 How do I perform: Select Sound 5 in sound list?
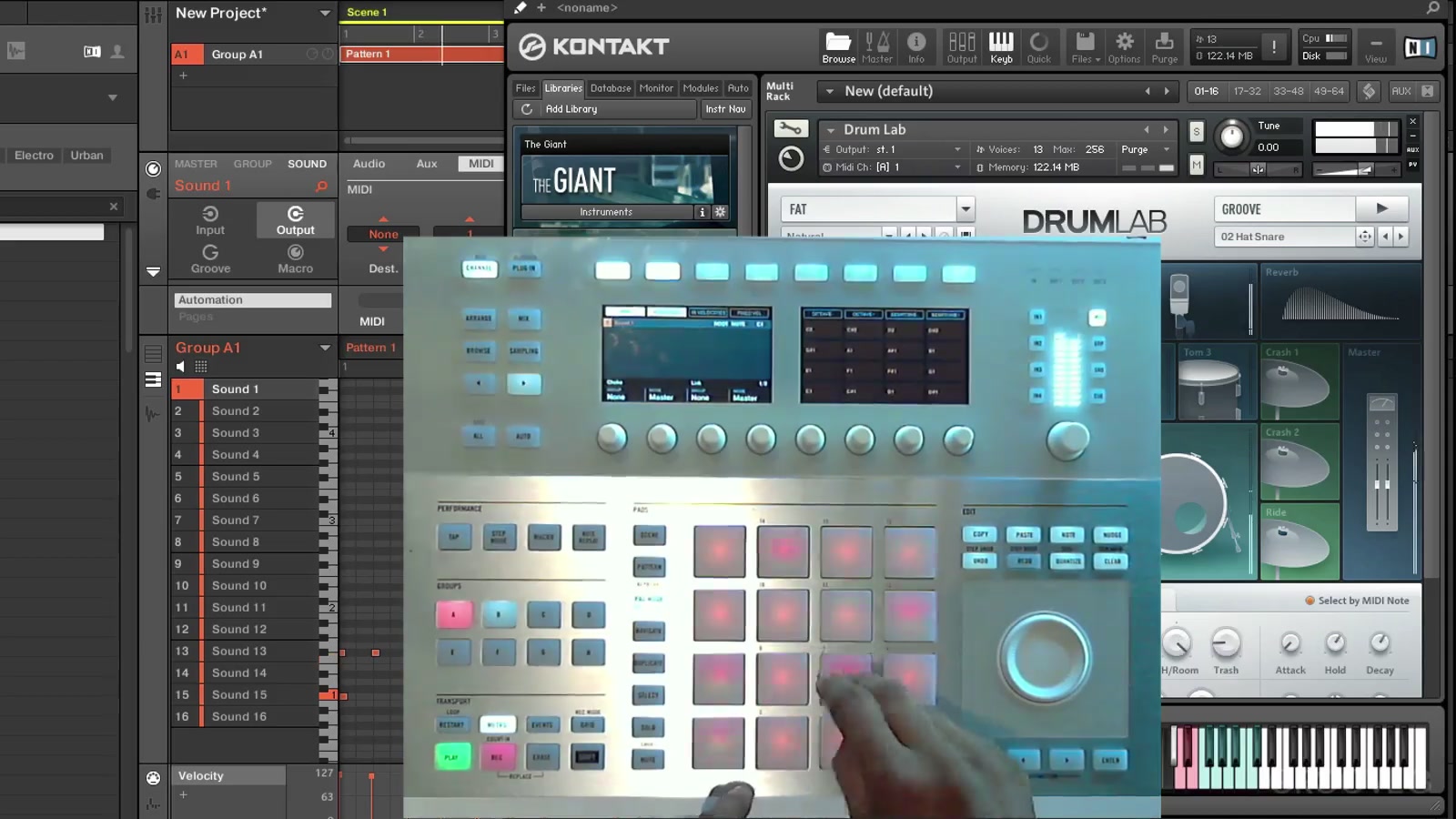point(245,476)
